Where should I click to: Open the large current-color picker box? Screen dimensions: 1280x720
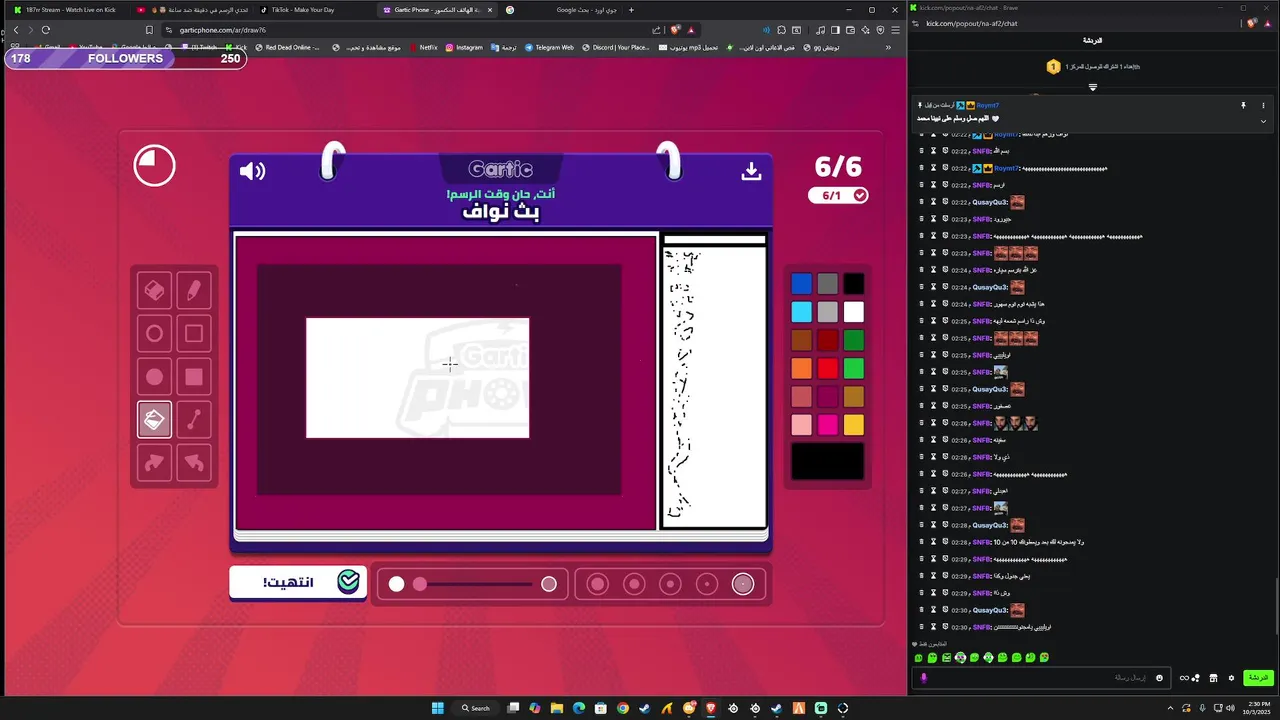(827, 462)
